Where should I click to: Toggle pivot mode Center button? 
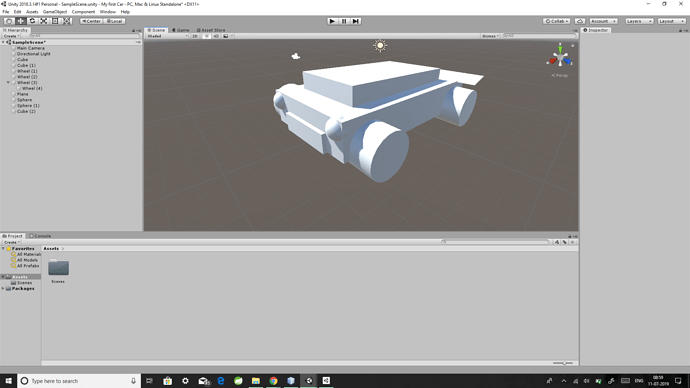click(x=91, y=21)
